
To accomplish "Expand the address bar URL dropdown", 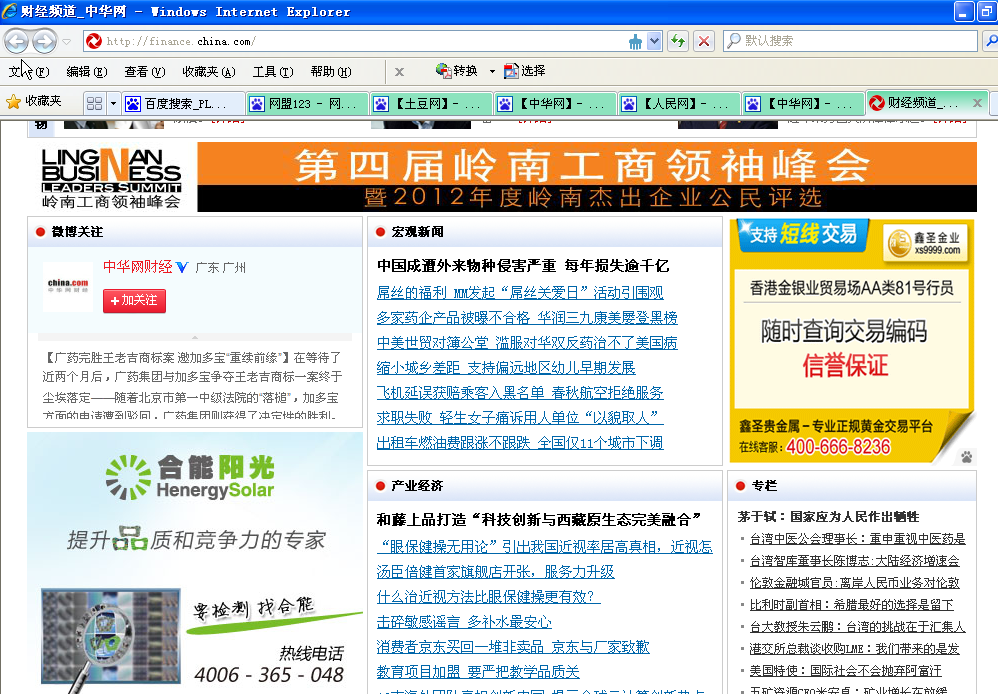I will pos(655,41).
